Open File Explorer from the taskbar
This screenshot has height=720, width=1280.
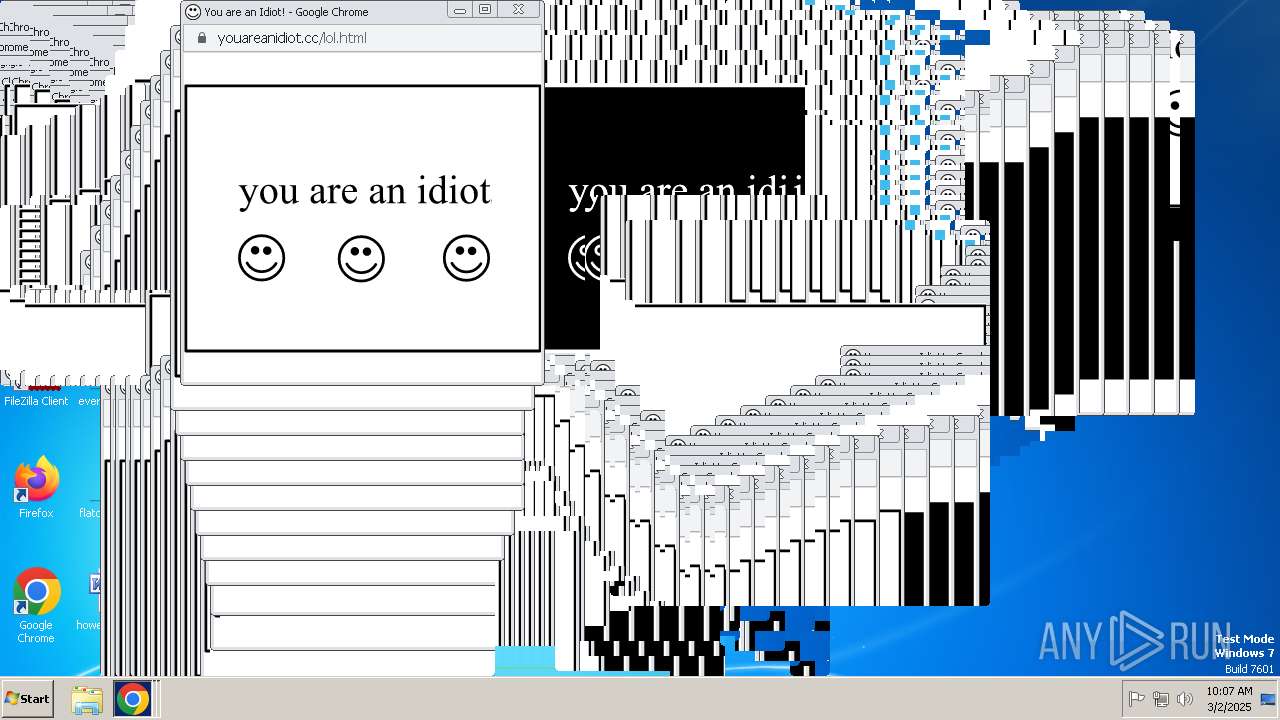pyautogui.click(x=87, y=699)
